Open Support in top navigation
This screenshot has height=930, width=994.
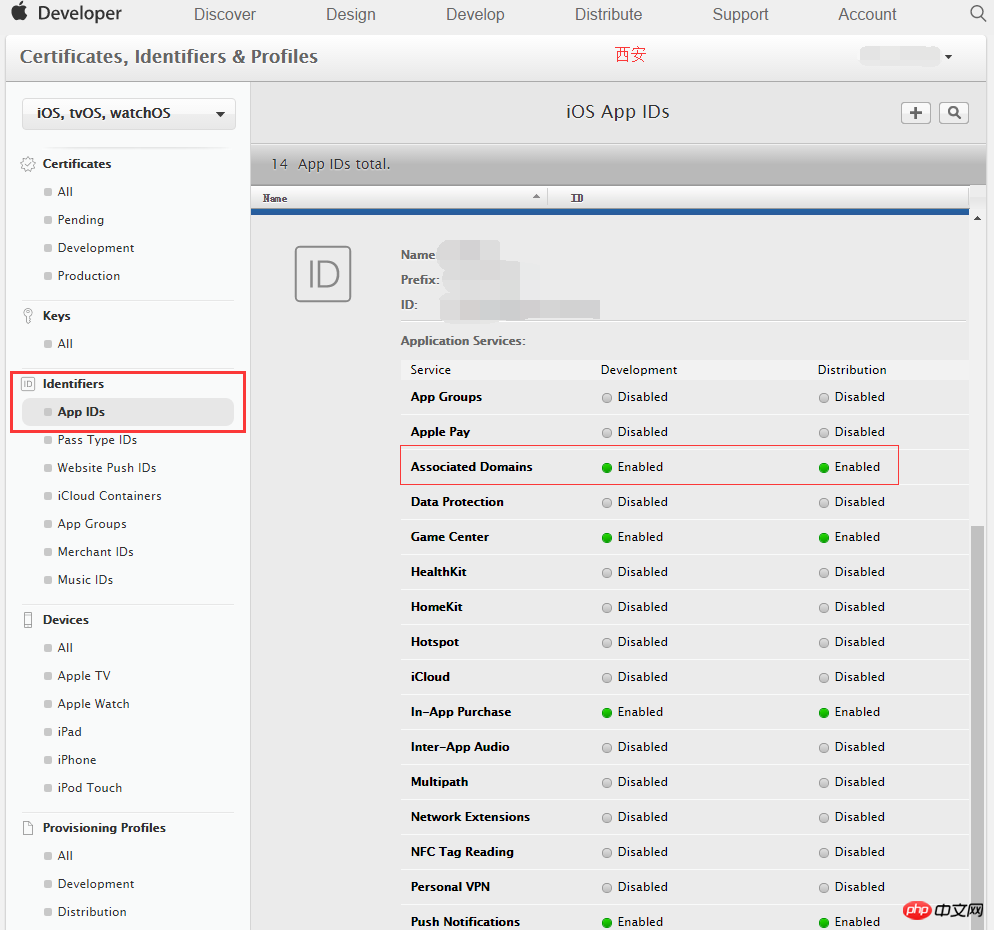[740, 14]
